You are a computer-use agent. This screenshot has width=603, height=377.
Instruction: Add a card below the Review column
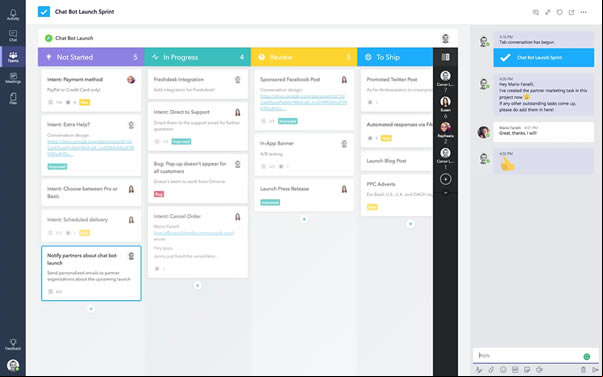pos(304,219)
